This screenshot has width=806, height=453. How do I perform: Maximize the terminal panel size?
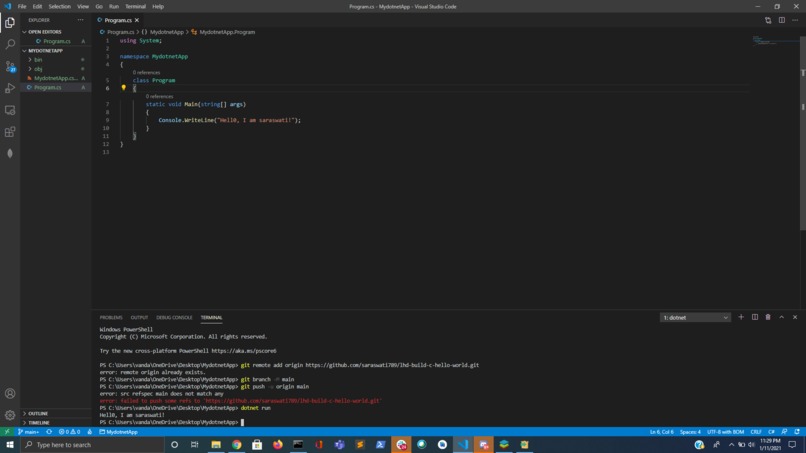tap(781, 317)
